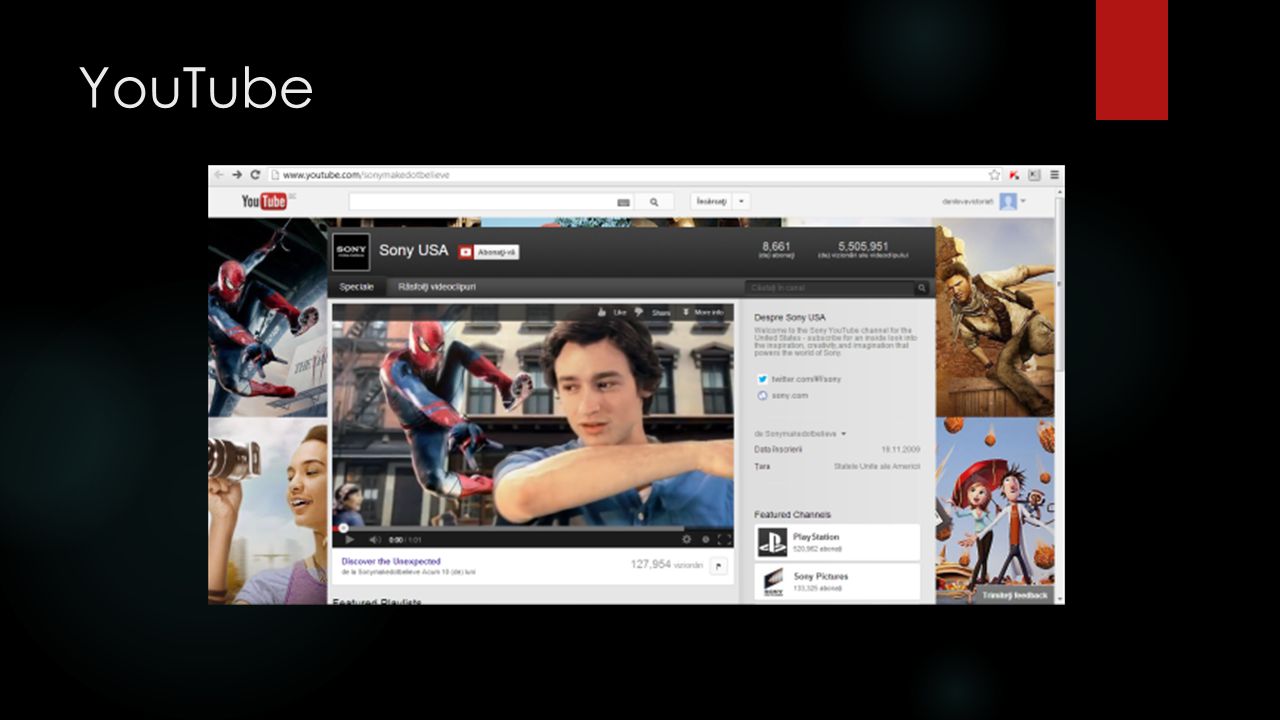Image resolution: width=1280 pixels, height=720 pixels.
Task: Click the username text beside the avatar
Action: pos(968,201)
